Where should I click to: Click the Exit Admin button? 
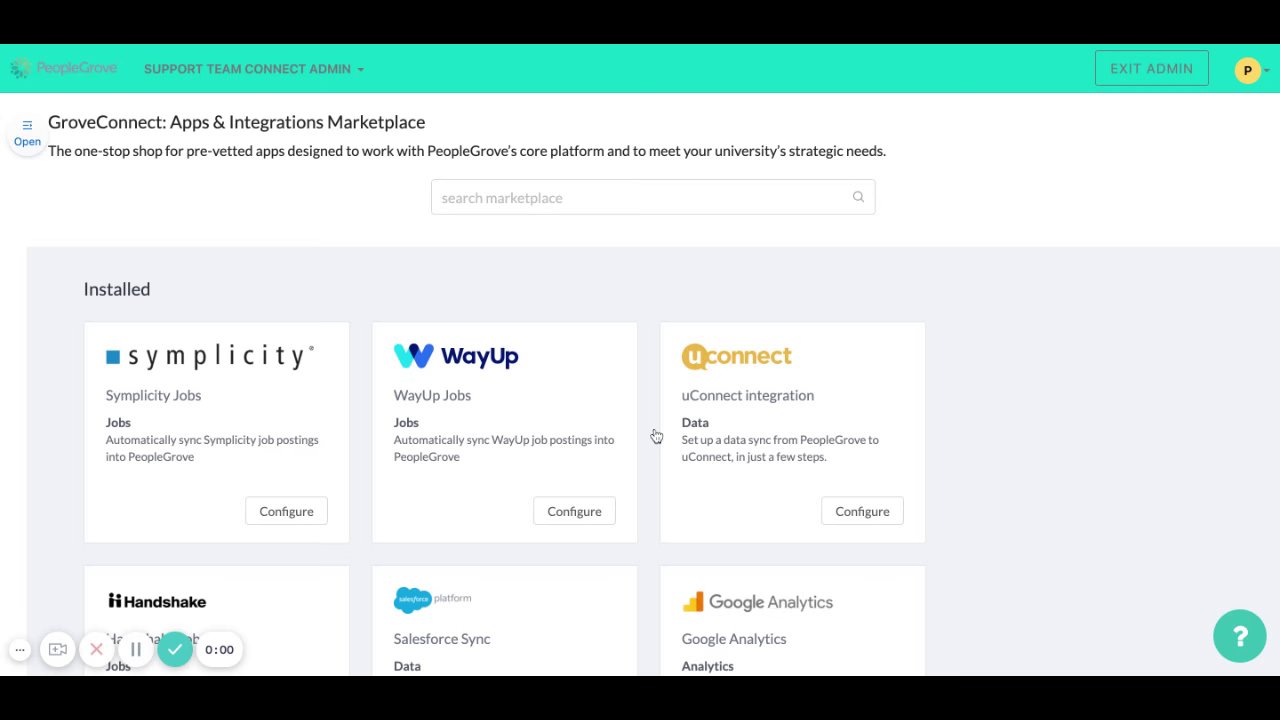point(1151,68)
